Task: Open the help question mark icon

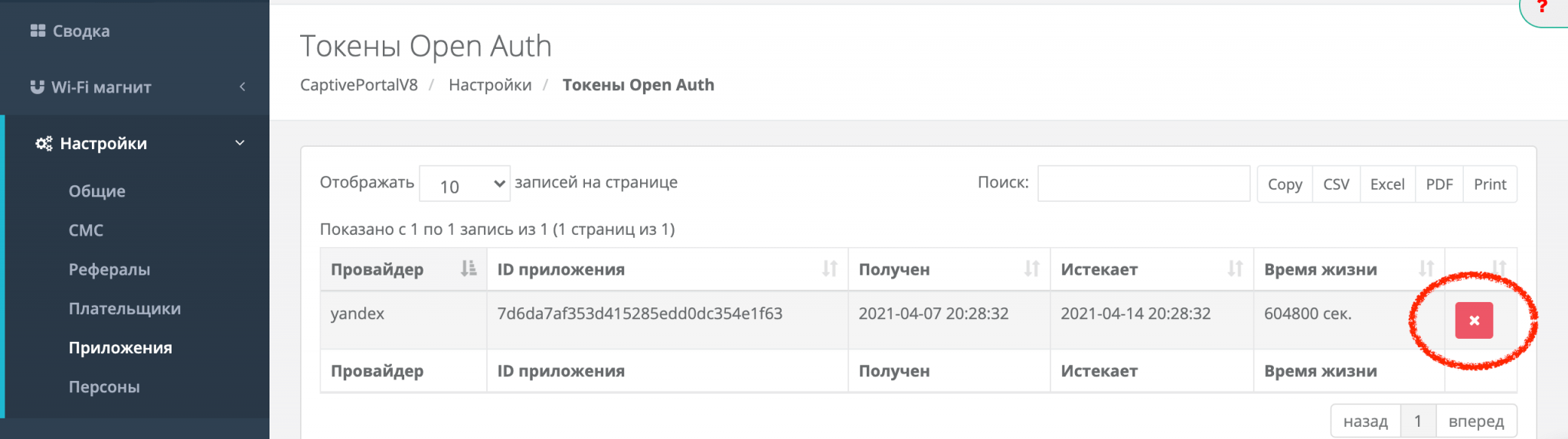Action: click(1542, 7)
